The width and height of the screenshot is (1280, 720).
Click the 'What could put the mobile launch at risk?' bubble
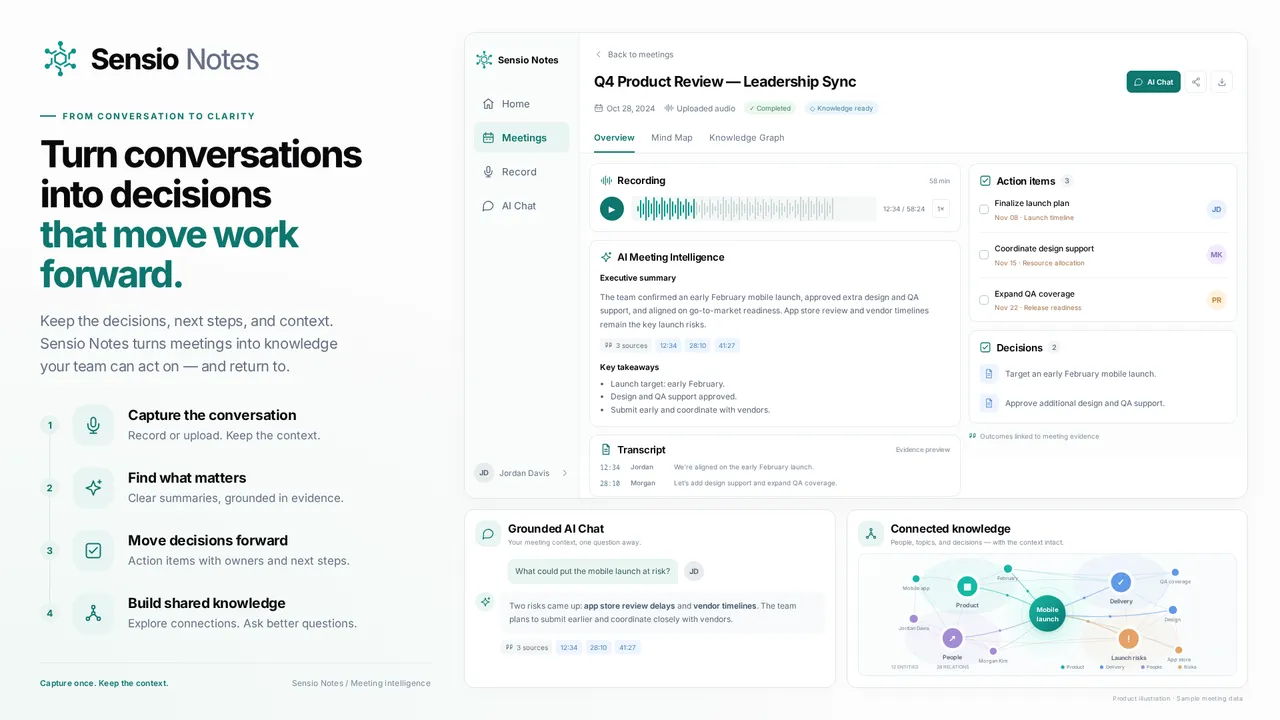pyautogui.click(x=593, y=572)
